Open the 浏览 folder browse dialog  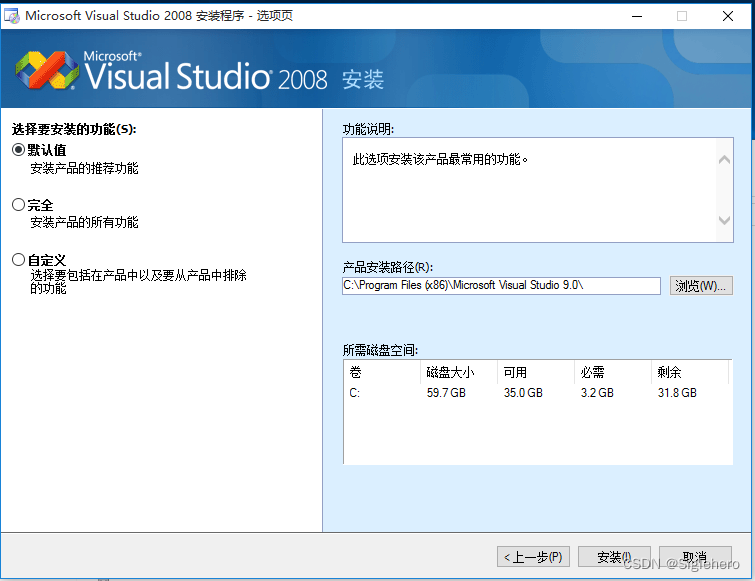[x=700, y=286]
